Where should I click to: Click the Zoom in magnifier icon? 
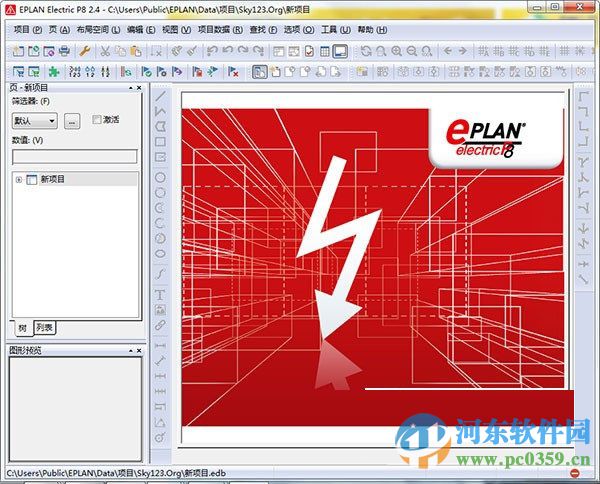pos(396,51)
